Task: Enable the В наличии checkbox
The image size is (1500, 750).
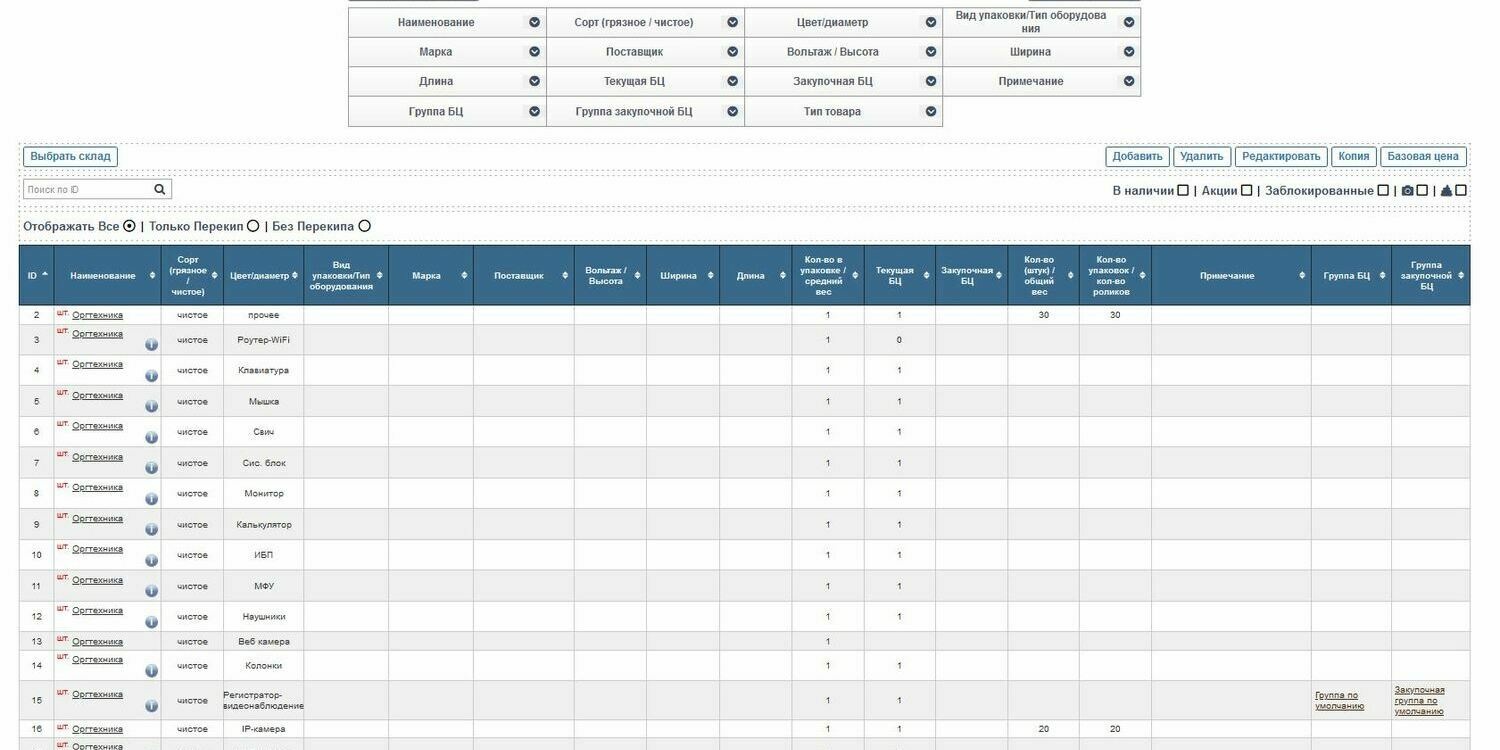Action: (x=1183, y=190)
